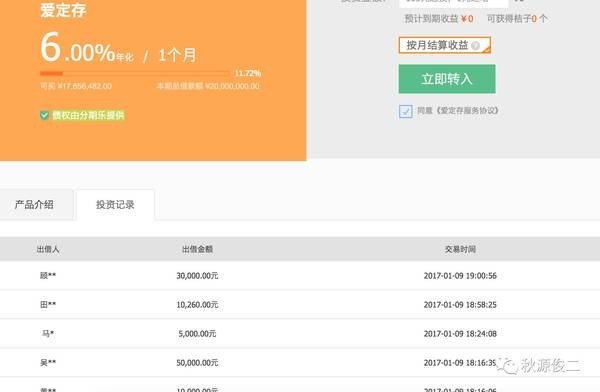This screenshot has height=392, width=600.
Task: Click timestamp 2017-01-09 18:24:08
Action: (460, 334)
